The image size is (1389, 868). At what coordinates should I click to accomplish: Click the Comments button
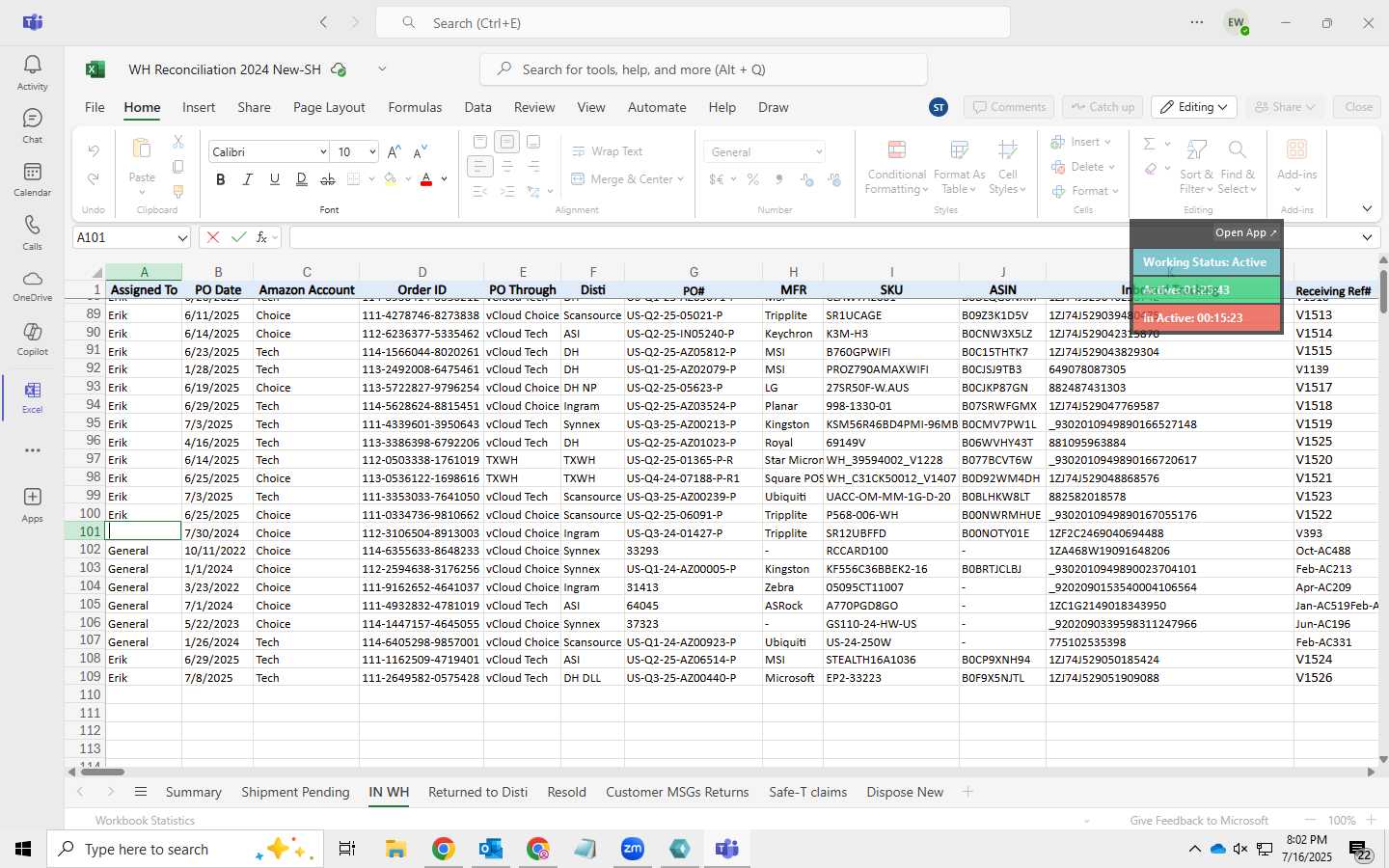coord(1008,107)
